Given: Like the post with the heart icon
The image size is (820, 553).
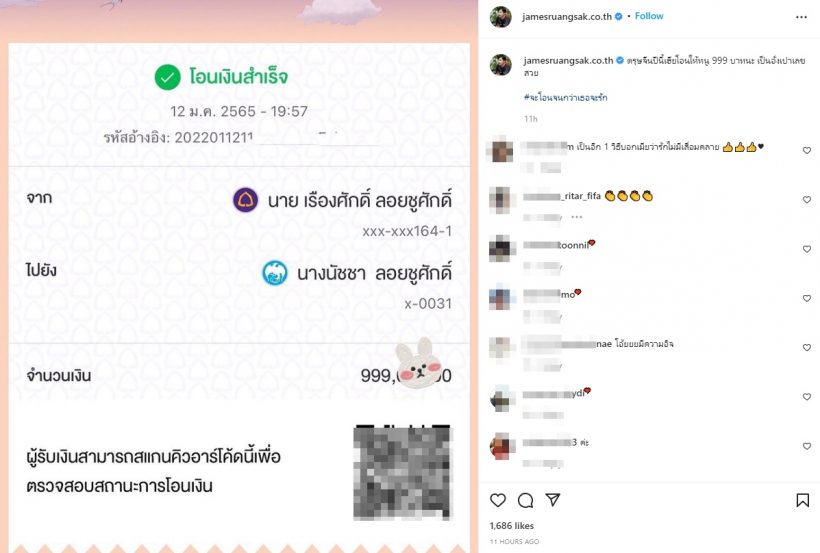Looking at the screenshot, I should point(498,500).
